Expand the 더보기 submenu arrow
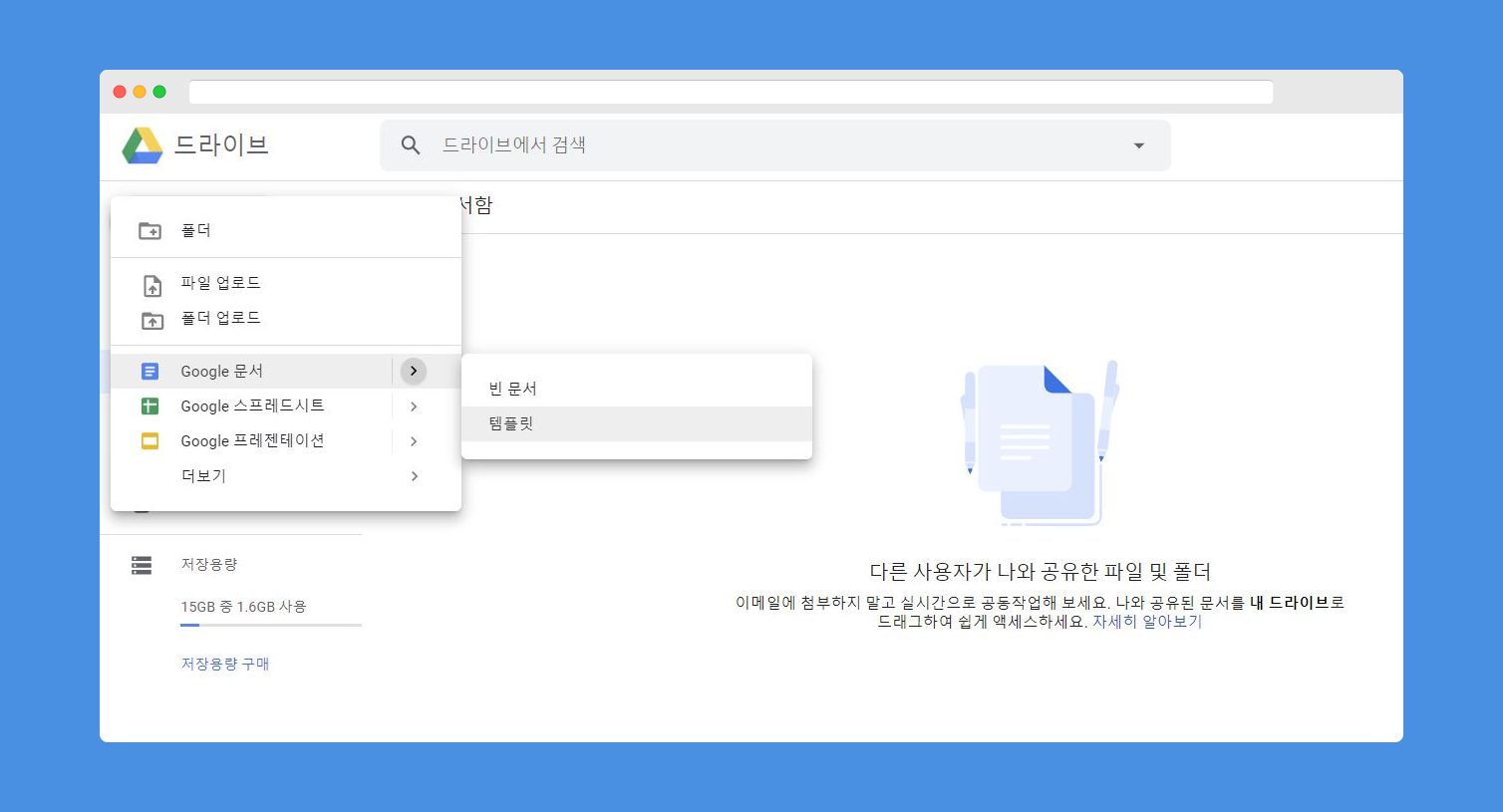 (414, 476)
